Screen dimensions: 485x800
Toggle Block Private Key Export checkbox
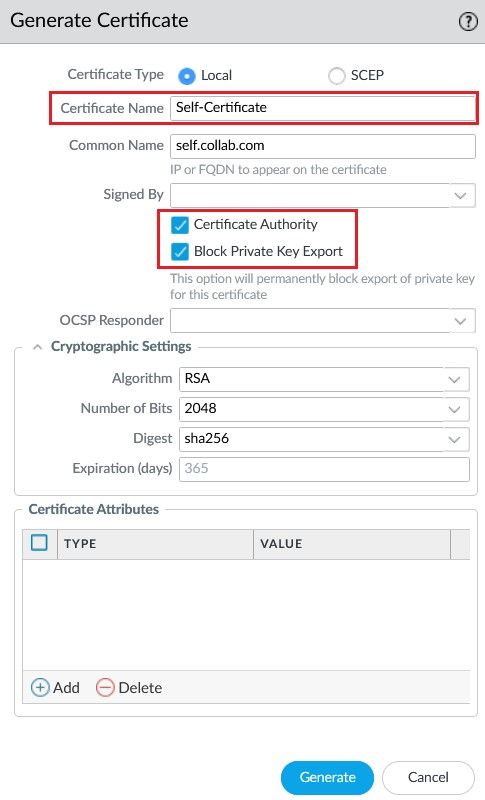[180, 252]
